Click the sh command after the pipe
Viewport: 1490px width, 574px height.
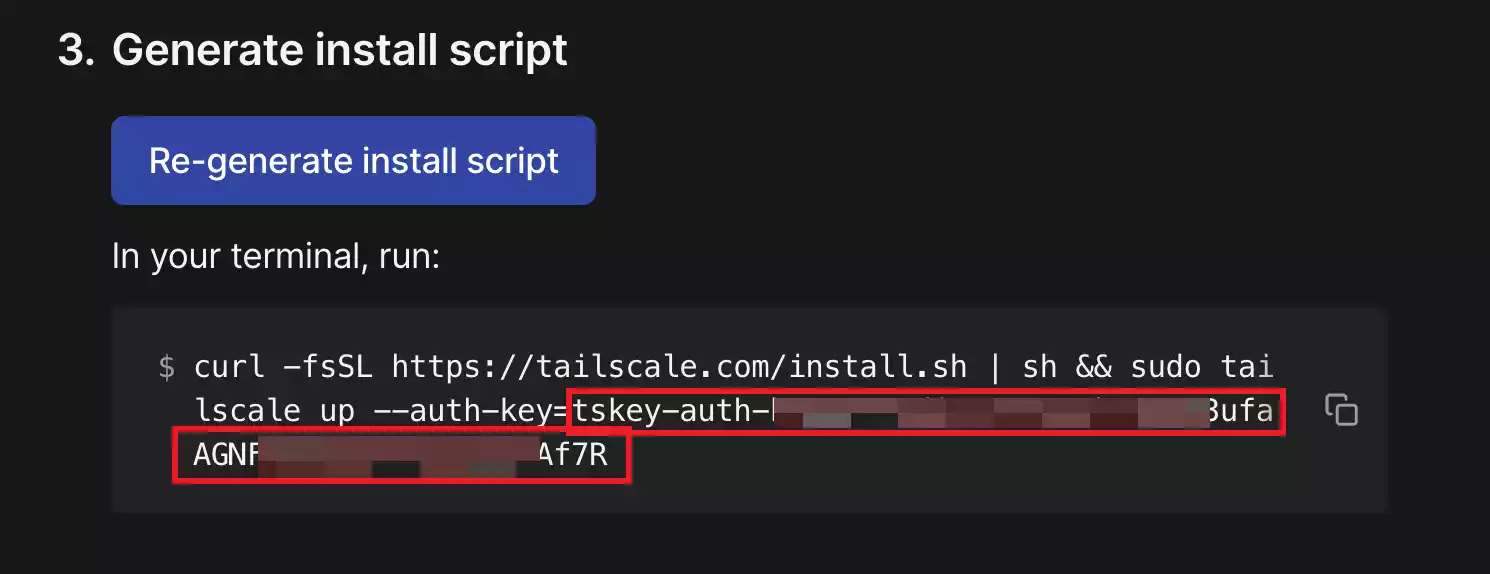[x=1040, y=366]
